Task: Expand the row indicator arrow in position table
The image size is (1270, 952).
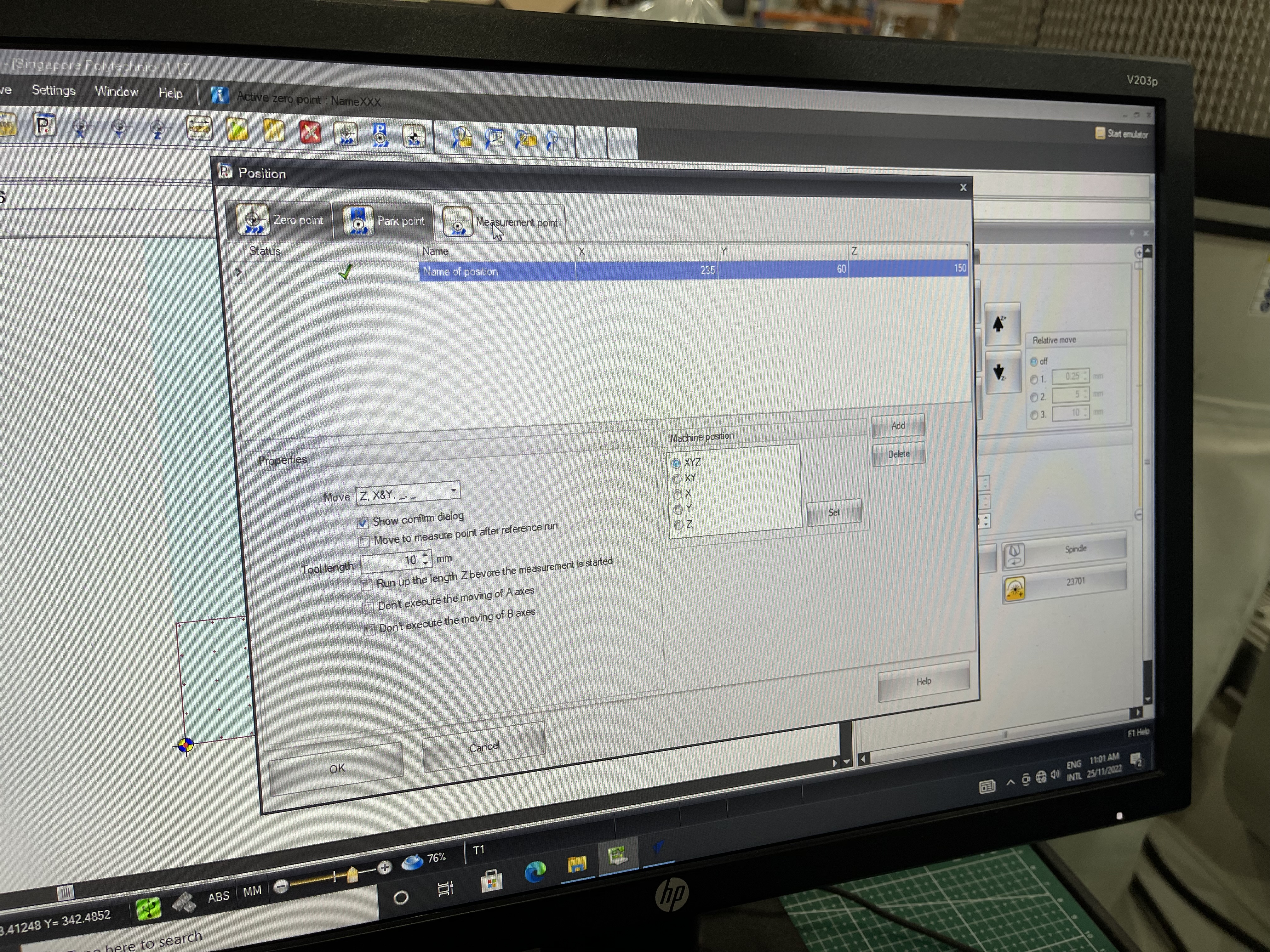Action: (x=238, y=272)
